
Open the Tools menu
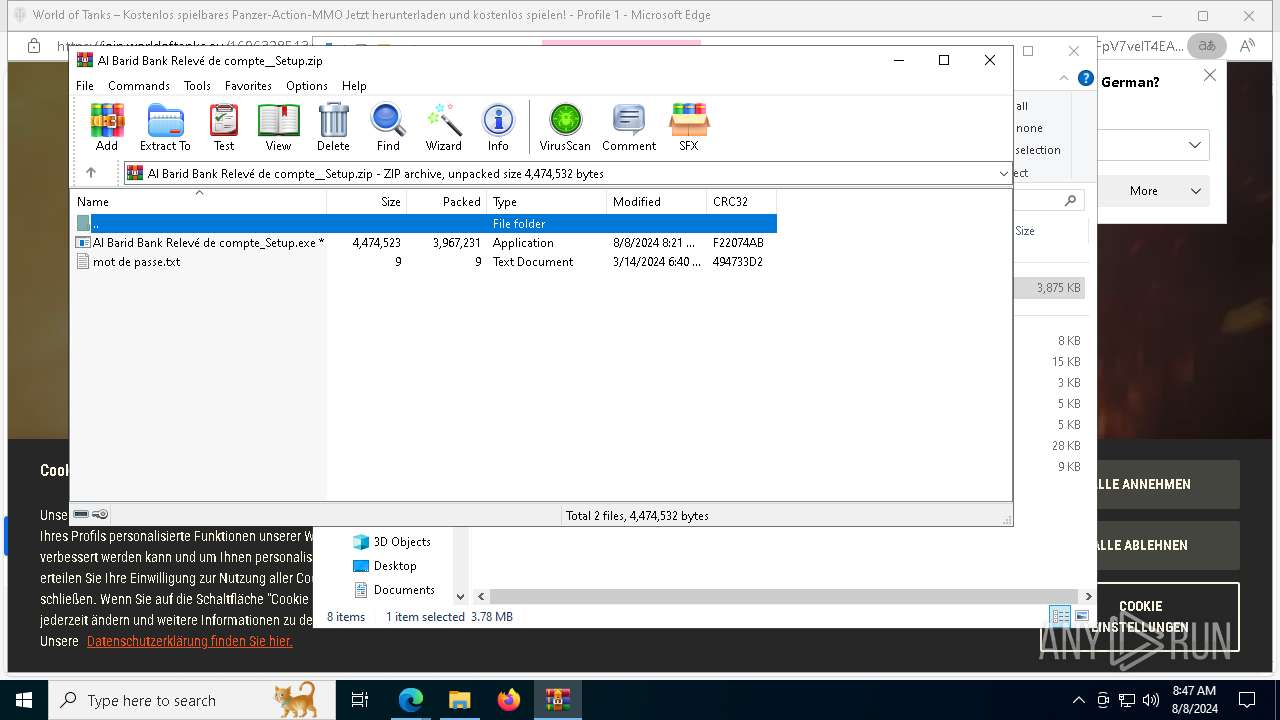coord(197,86)
